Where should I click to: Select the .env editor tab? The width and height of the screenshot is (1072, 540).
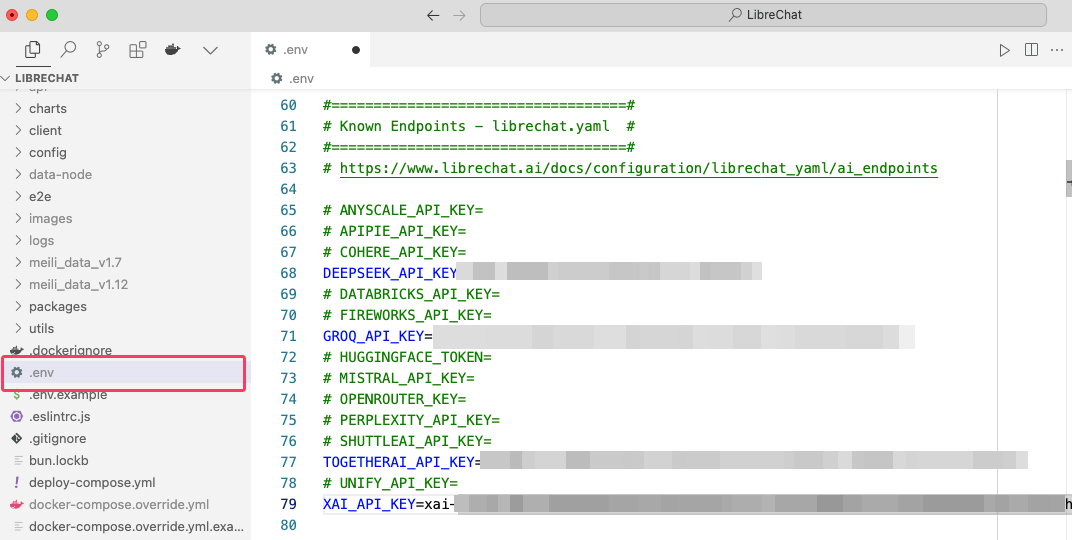pyautogui.click(x=295, y=49)
